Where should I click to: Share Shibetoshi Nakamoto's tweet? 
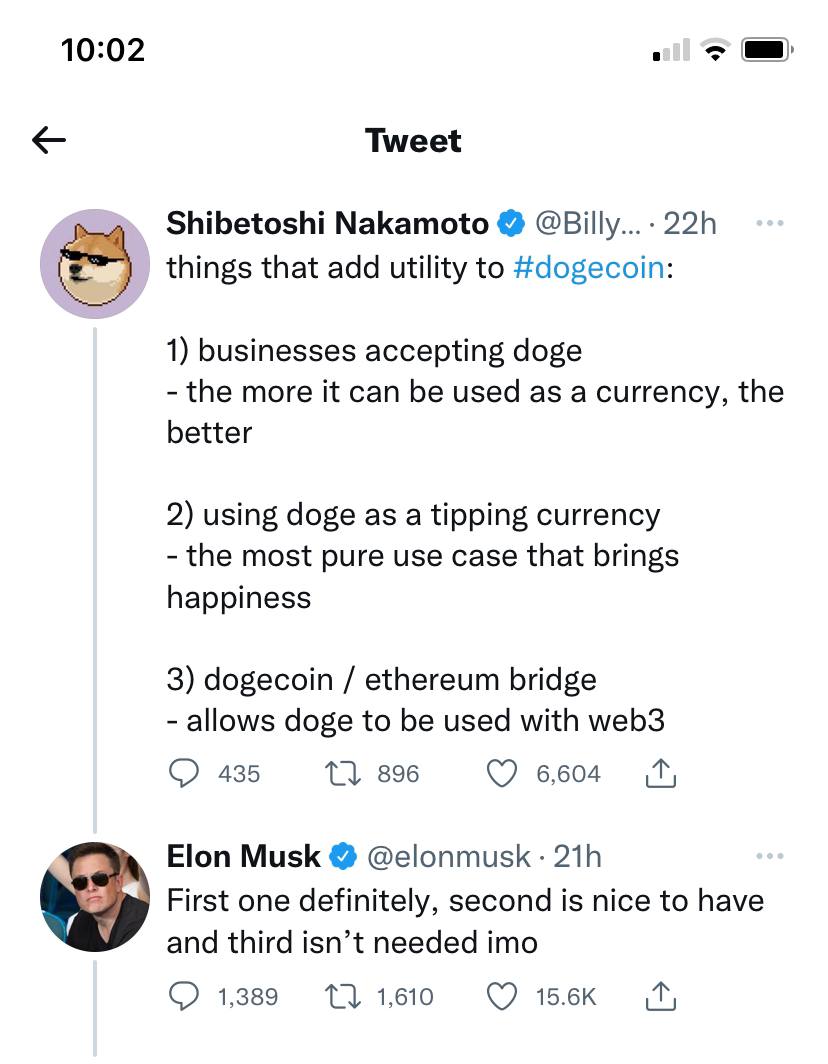(660, 773)
